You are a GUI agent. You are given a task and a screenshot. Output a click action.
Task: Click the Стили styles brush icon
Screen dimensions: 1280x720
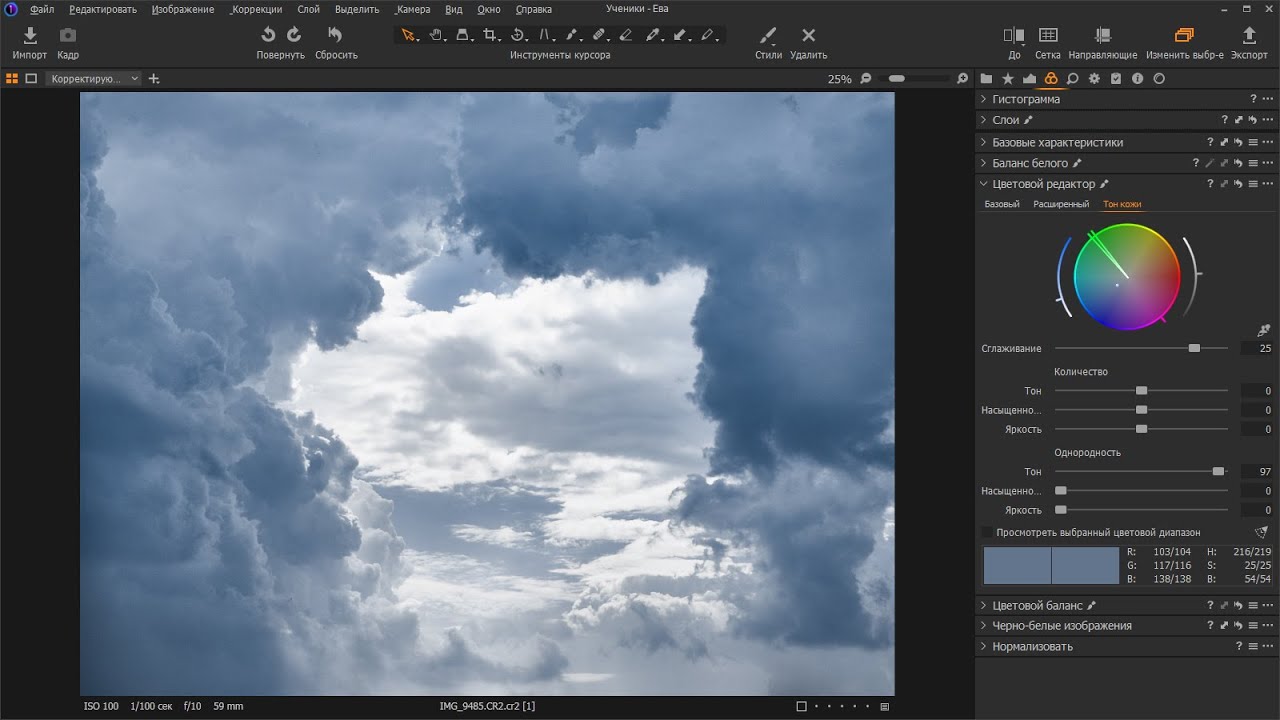768,35
